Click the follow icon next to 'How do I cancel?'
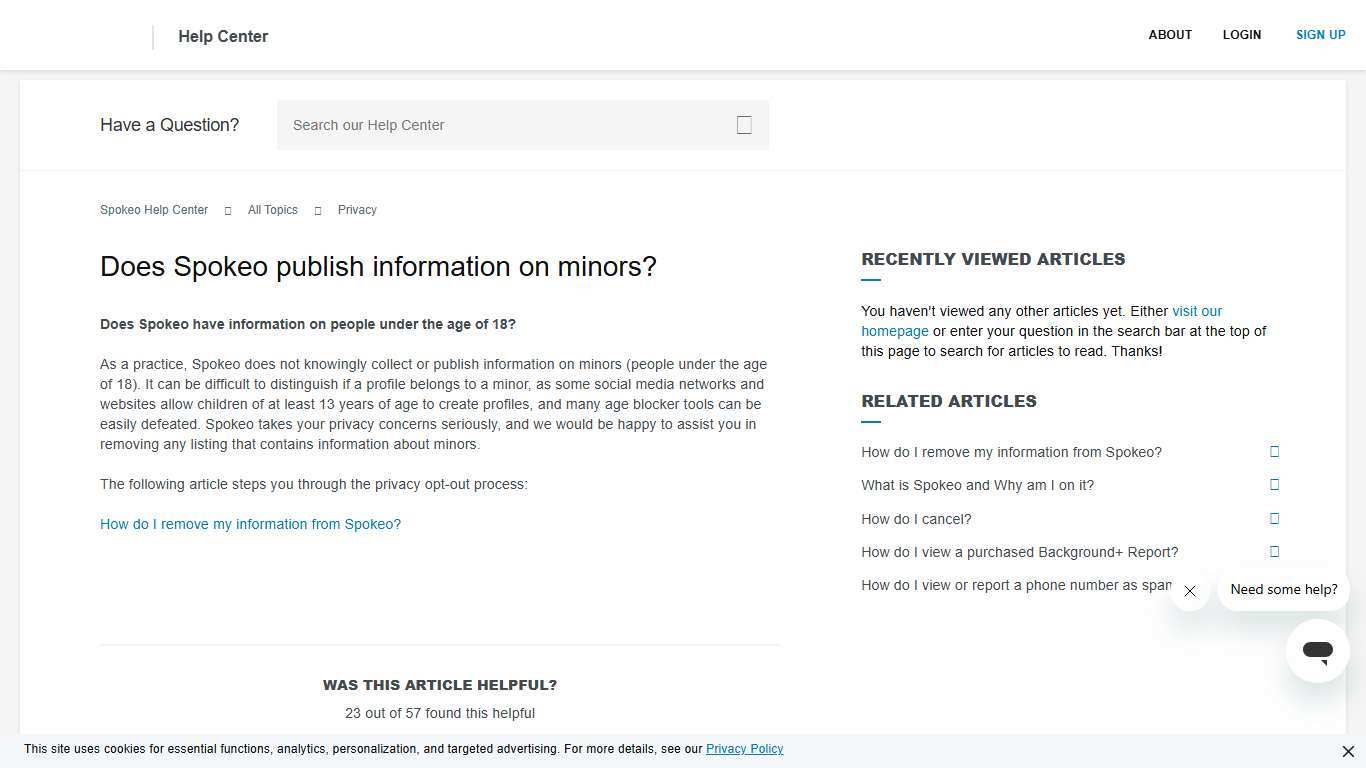 1274,518
